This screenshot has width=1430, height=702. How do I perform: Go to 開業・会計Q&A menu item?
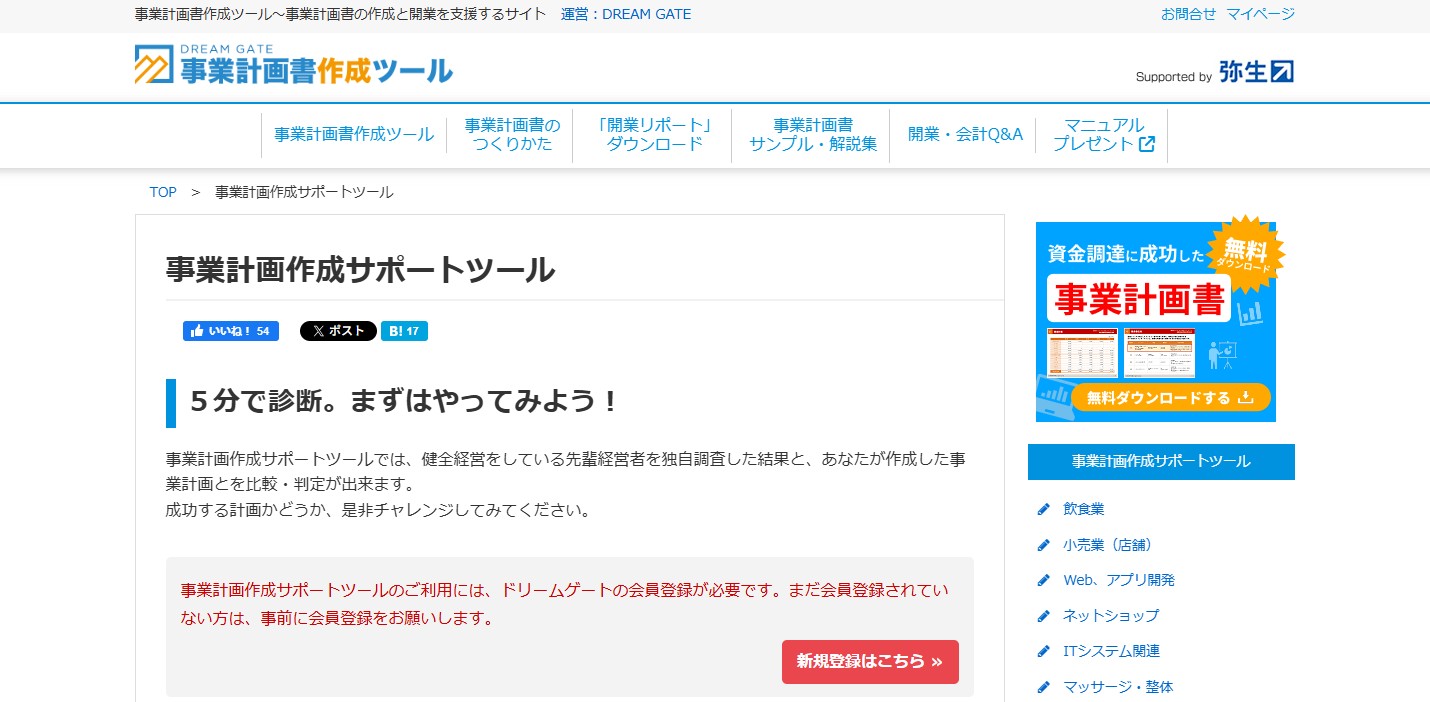pos(965,135)
